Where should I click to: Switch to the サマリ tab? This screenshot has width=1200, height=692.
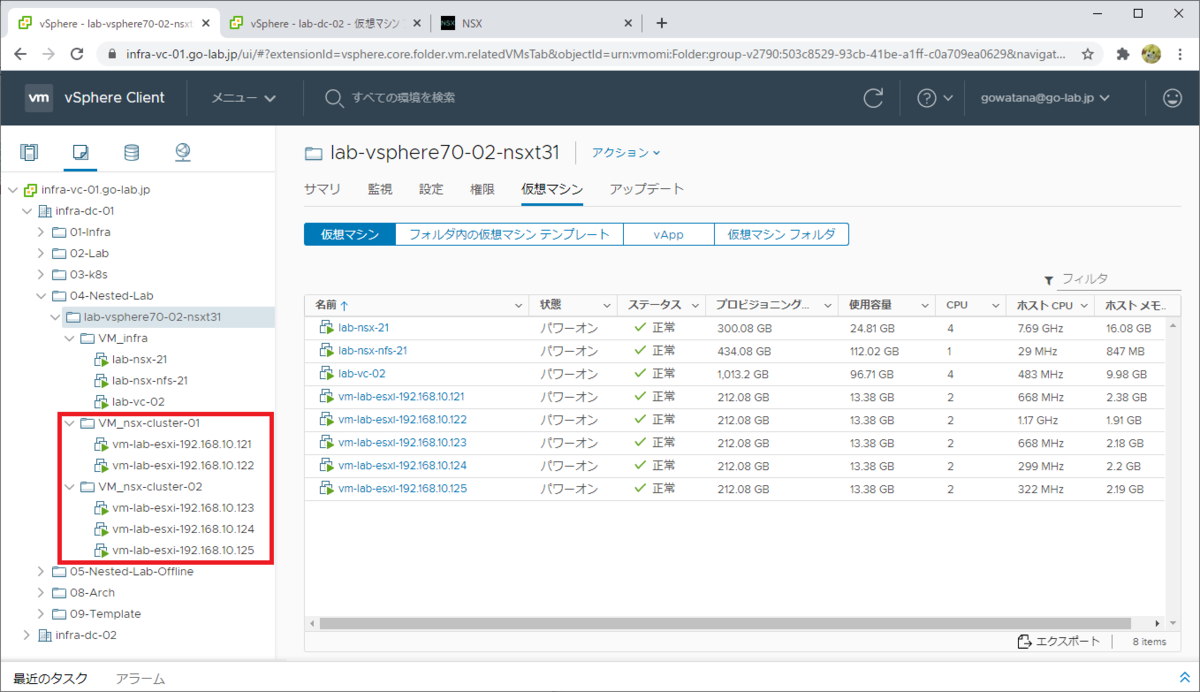click(x=322, y=189)
